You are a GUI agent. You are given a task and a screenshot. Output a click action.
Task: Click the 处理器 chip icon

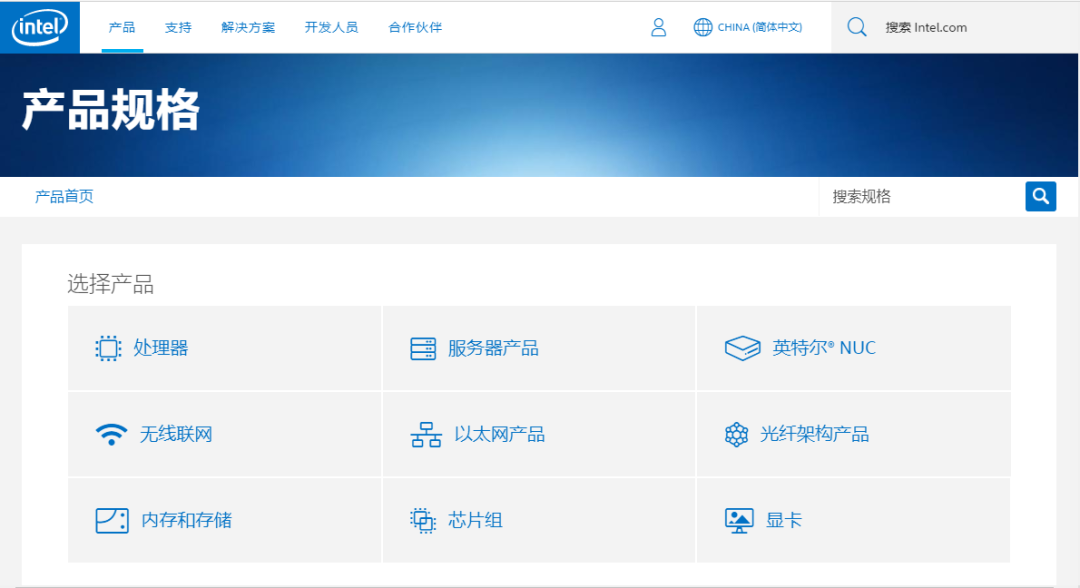pyautogui.click(x=108, y=348)
